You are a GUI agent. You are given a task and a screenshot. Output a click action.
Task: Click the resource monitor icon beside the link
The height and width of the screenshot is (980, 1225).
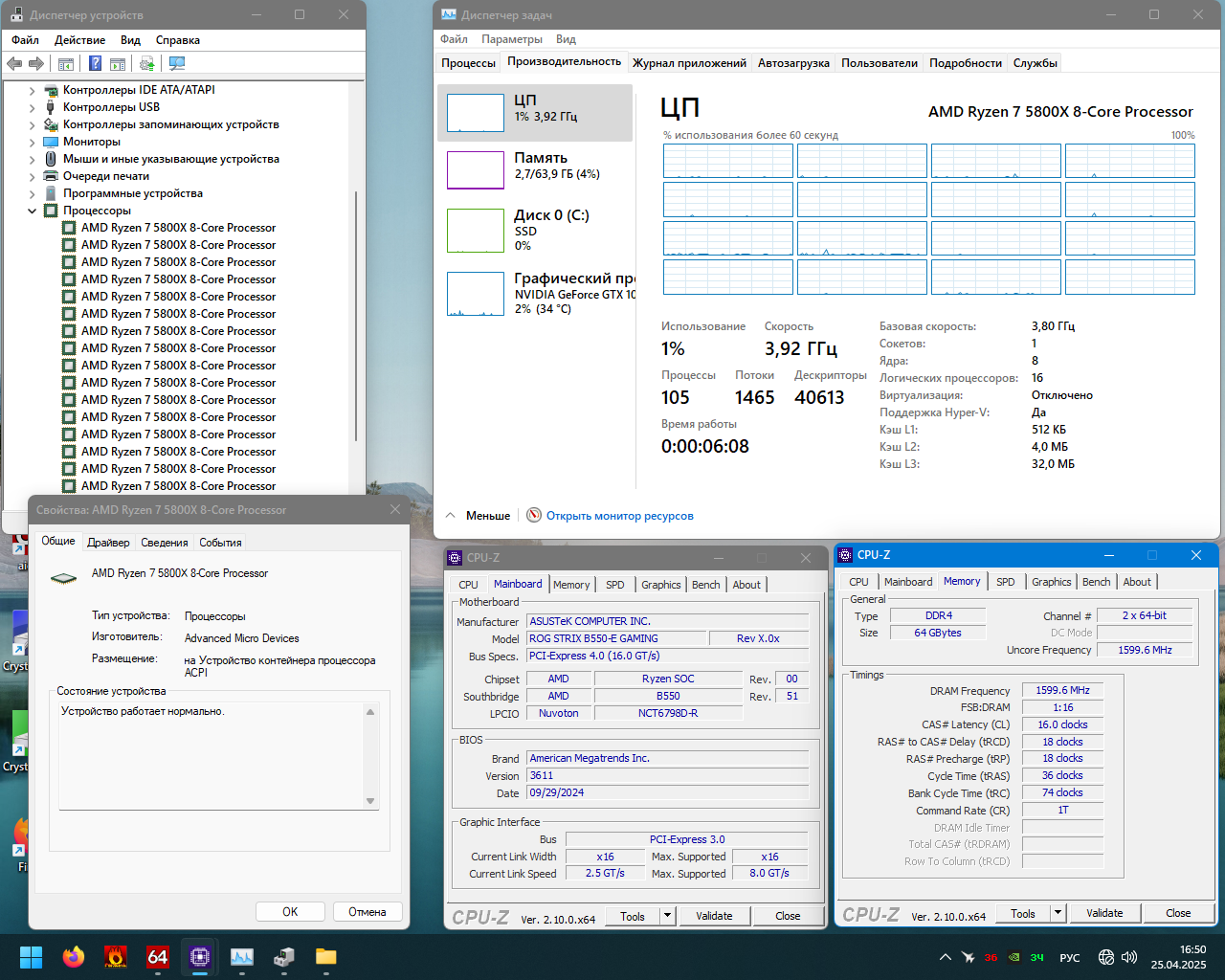(x=534, y=515)
